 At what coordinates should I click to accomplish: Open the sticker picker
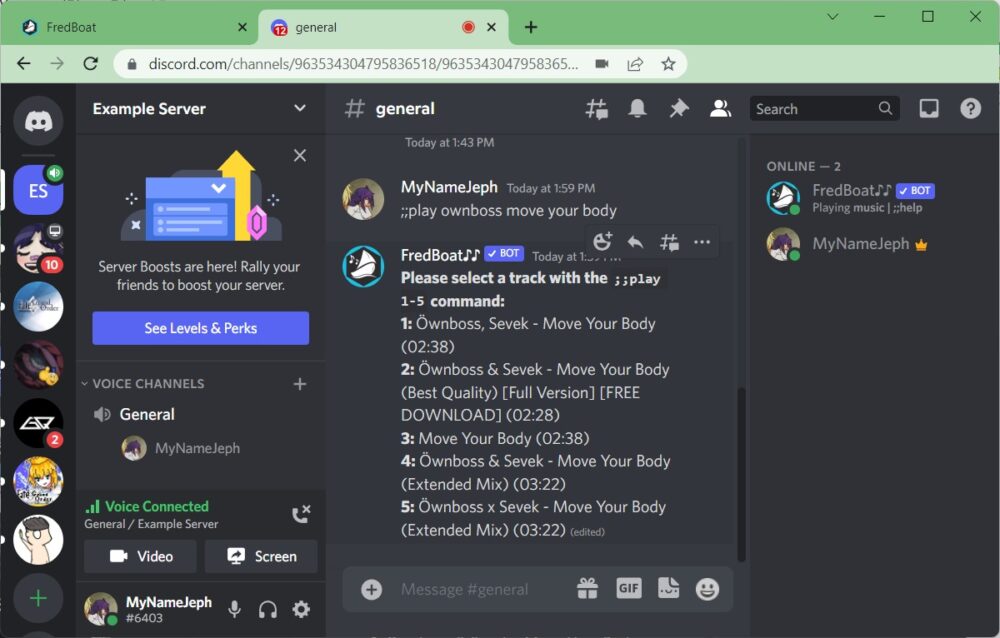point(668,589)
